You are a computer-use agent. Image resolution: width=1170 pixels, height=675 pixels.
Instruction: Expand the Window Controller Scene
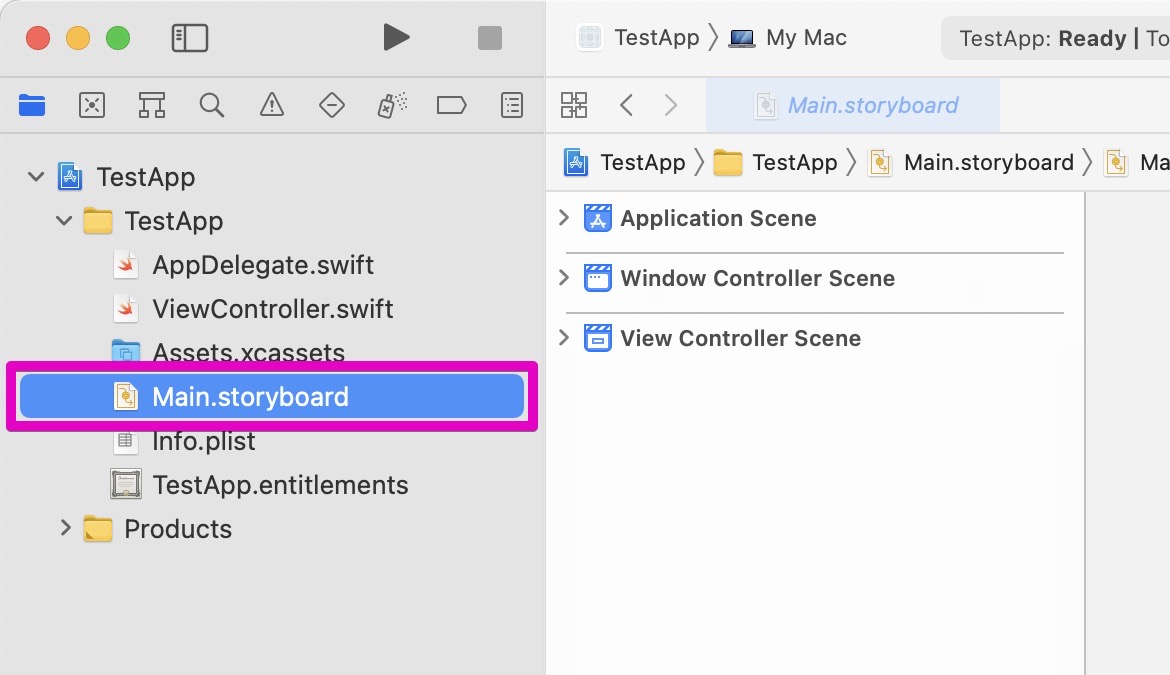[x=563, y=278]
